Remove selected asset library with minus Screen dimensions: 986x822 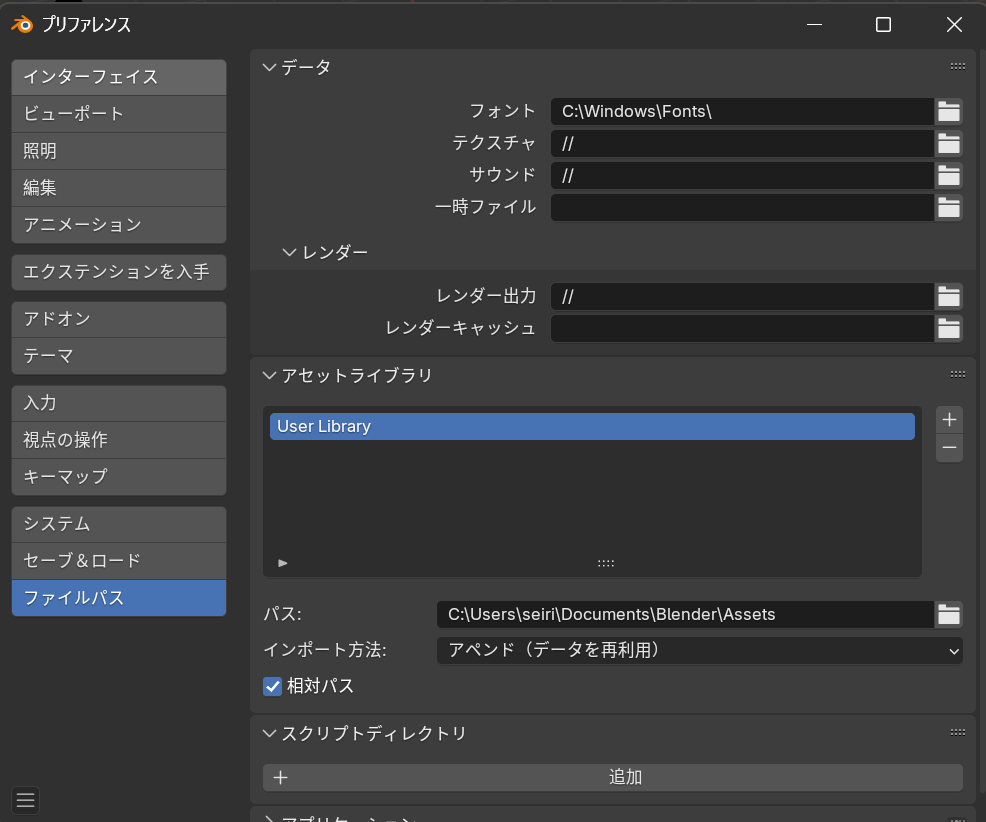[949, 448]
